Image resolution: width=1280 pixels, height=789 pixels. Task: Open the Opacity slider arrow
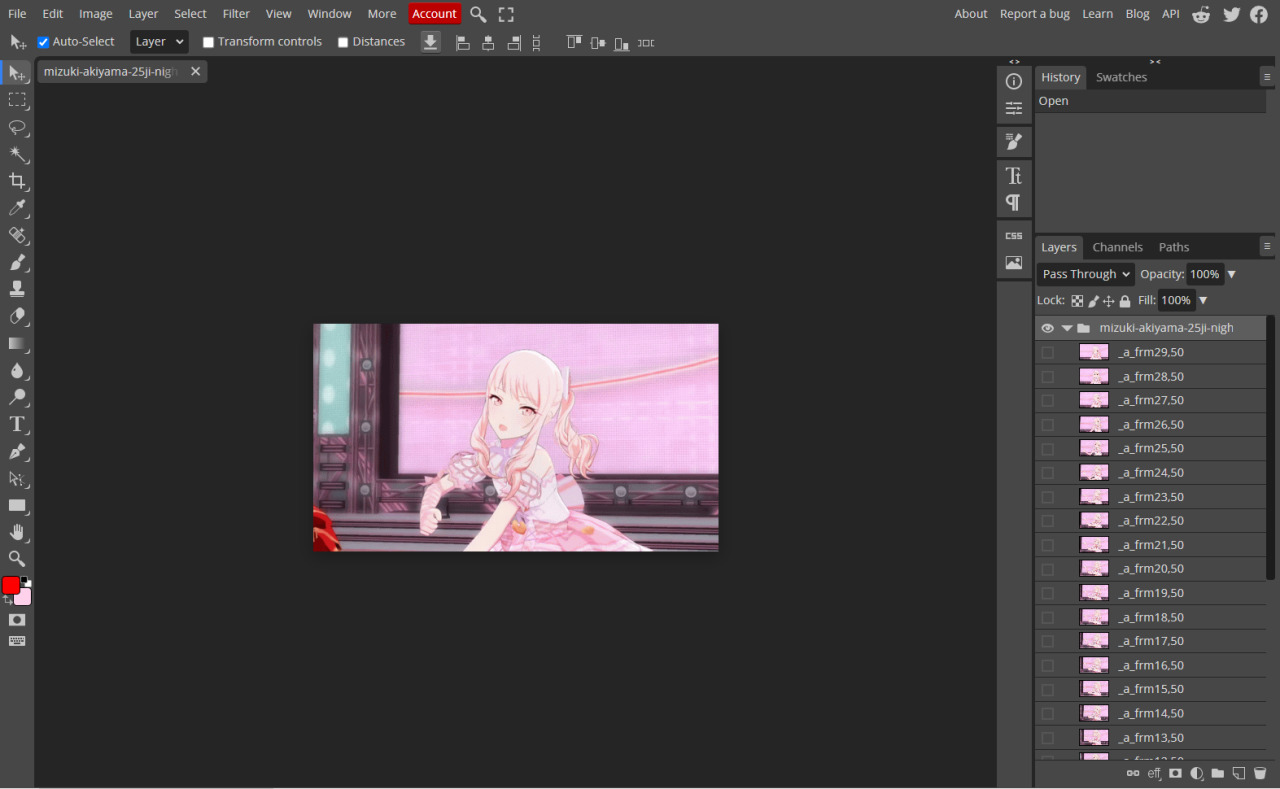1231,274
